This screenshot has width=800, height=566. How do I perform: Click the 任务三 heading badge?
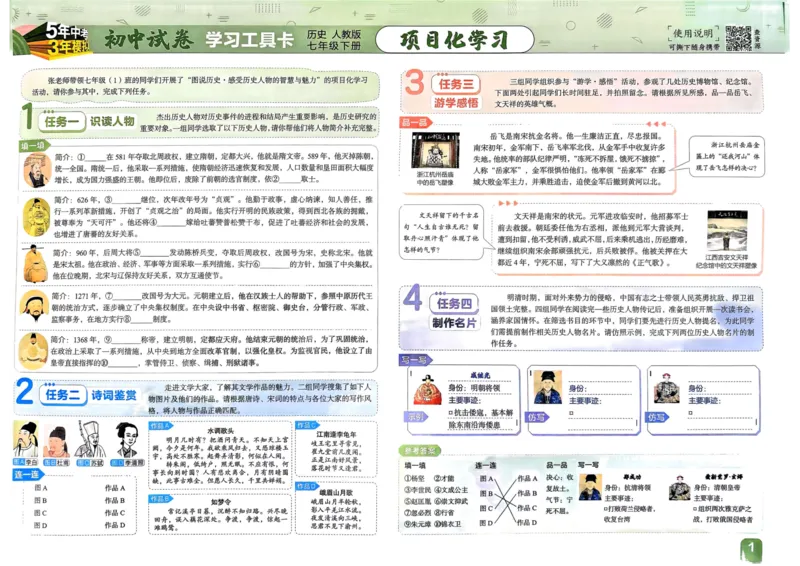456,84
